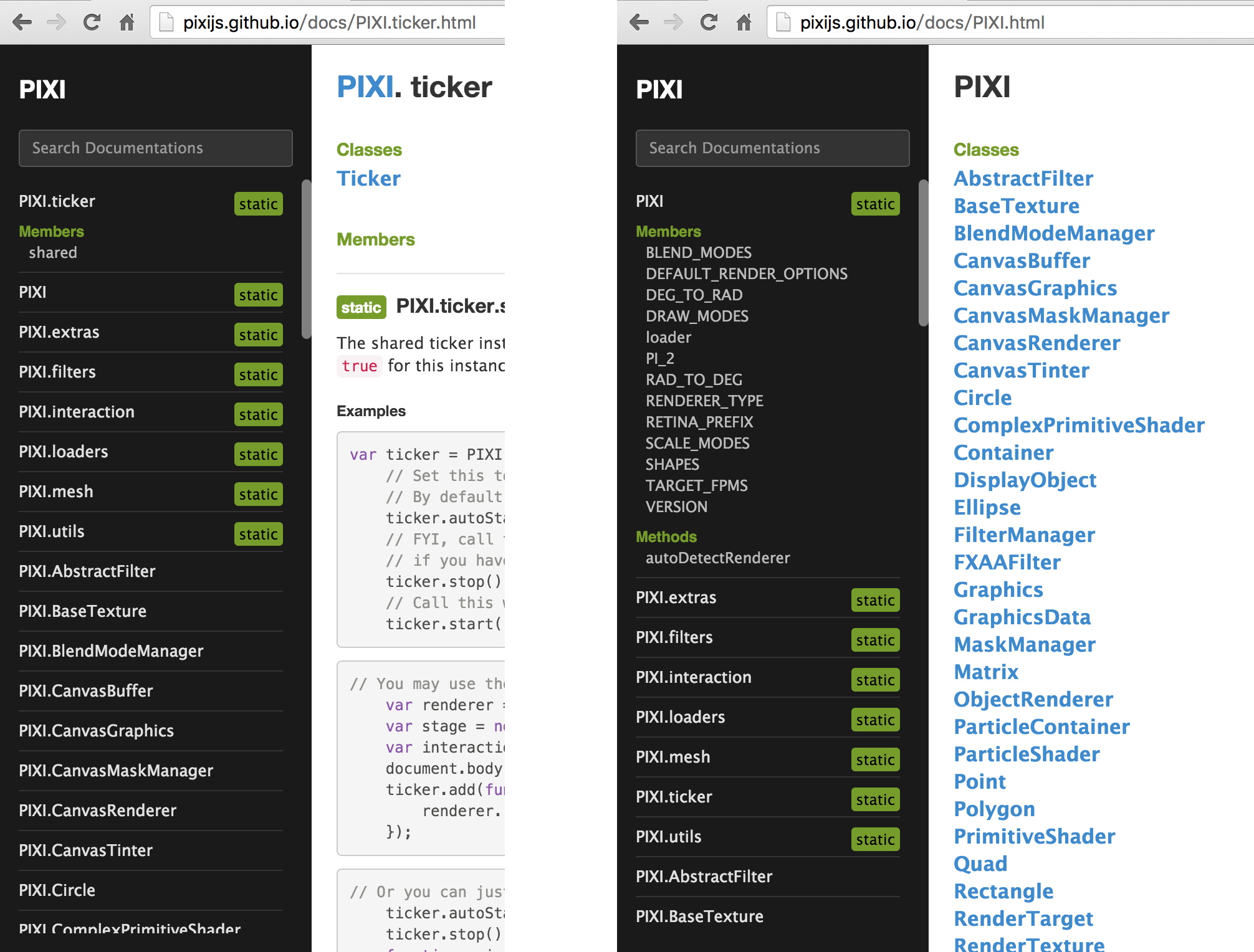Screen dimensions: 1254x952
Task: Click the back arrow in right browser window
Action: pyautogui.click(x=639, y=23)
